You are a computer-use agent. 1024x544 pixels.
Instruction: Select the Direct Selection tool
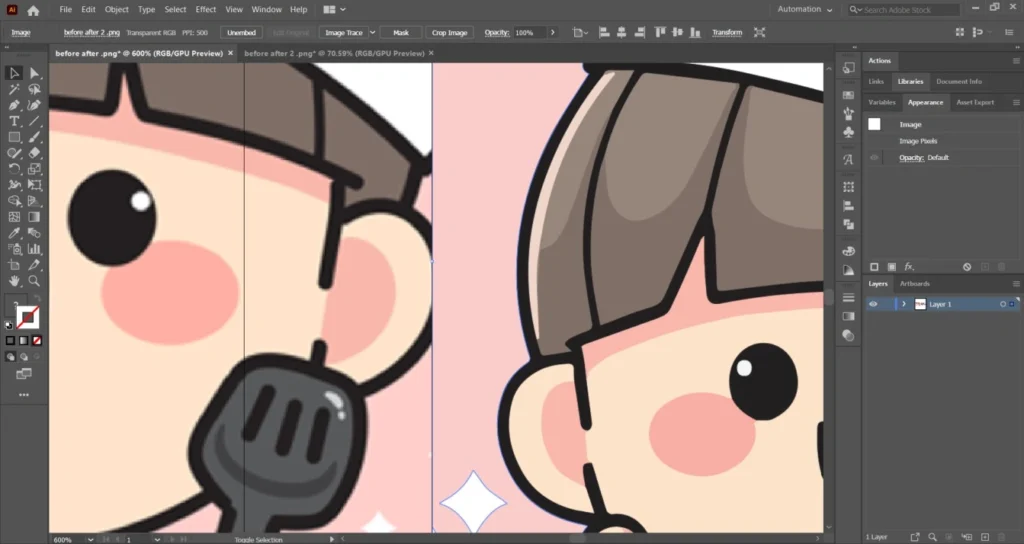(x=34, y=73)
